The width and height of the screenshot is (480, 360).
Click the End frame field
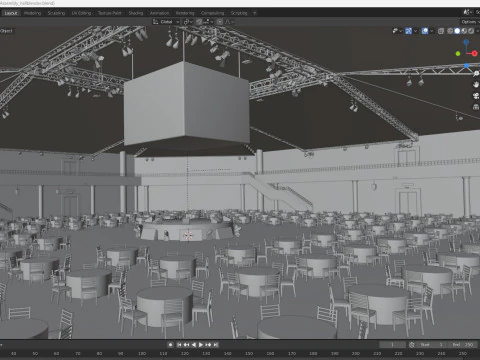coord(463,345)
